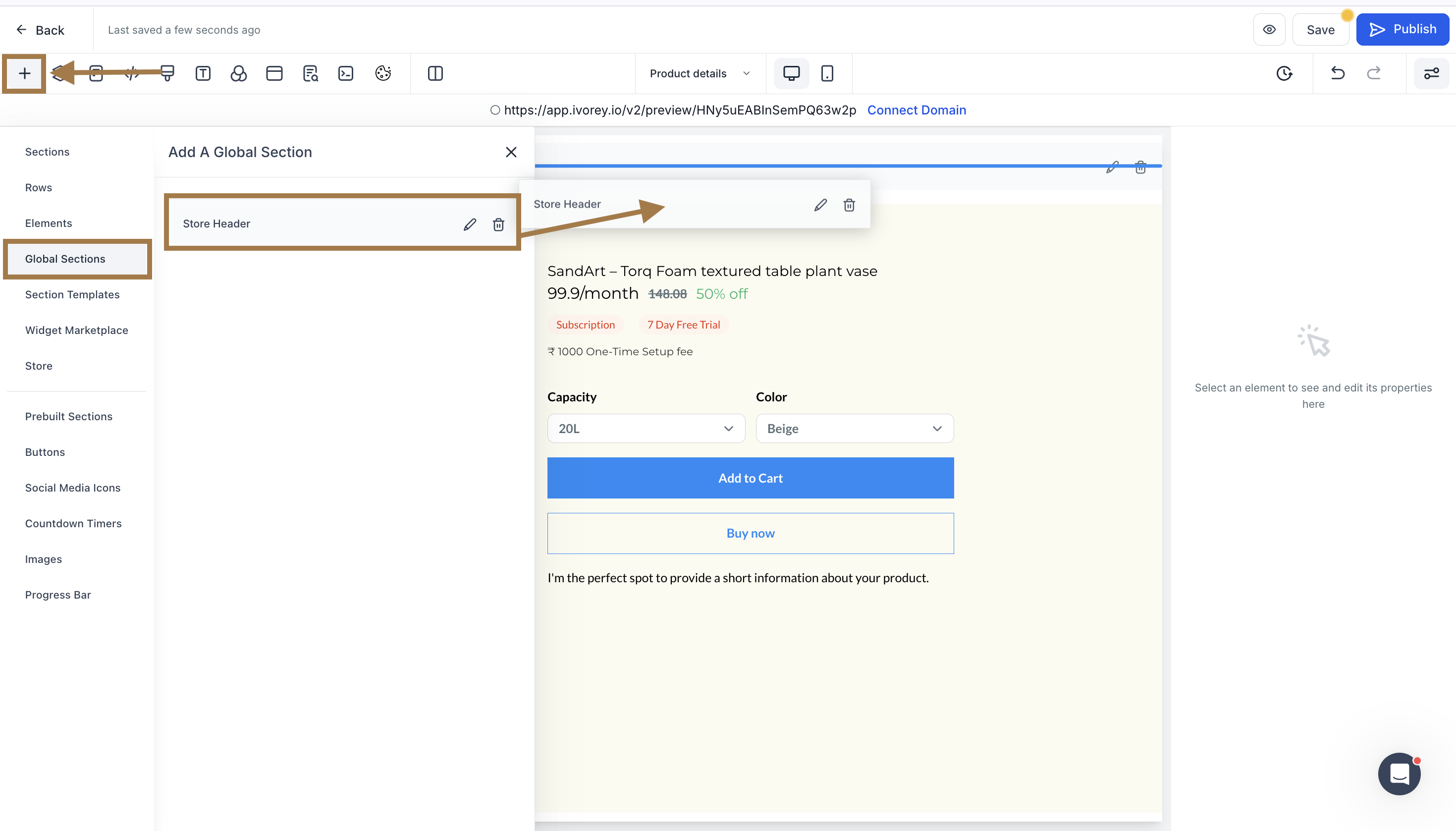The width and height of the screenshot is (1456, 831).
Task: Open the settings sliders icon
Action: [1431, 74]
